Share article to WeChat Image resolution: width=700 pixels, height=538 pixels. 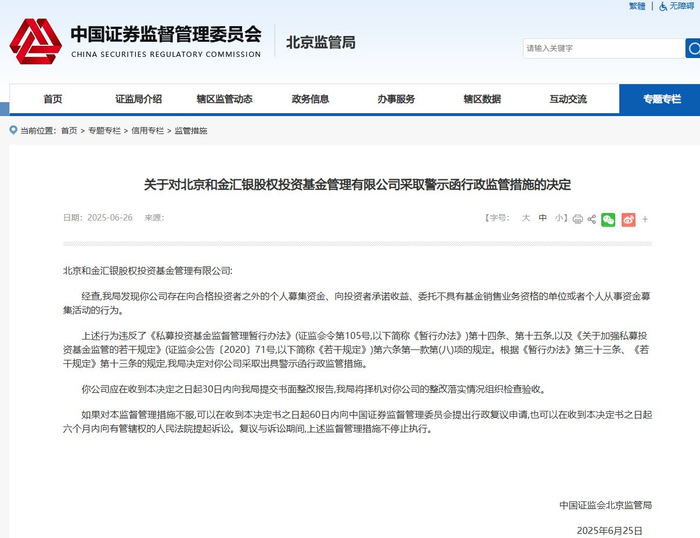(608, 219)
